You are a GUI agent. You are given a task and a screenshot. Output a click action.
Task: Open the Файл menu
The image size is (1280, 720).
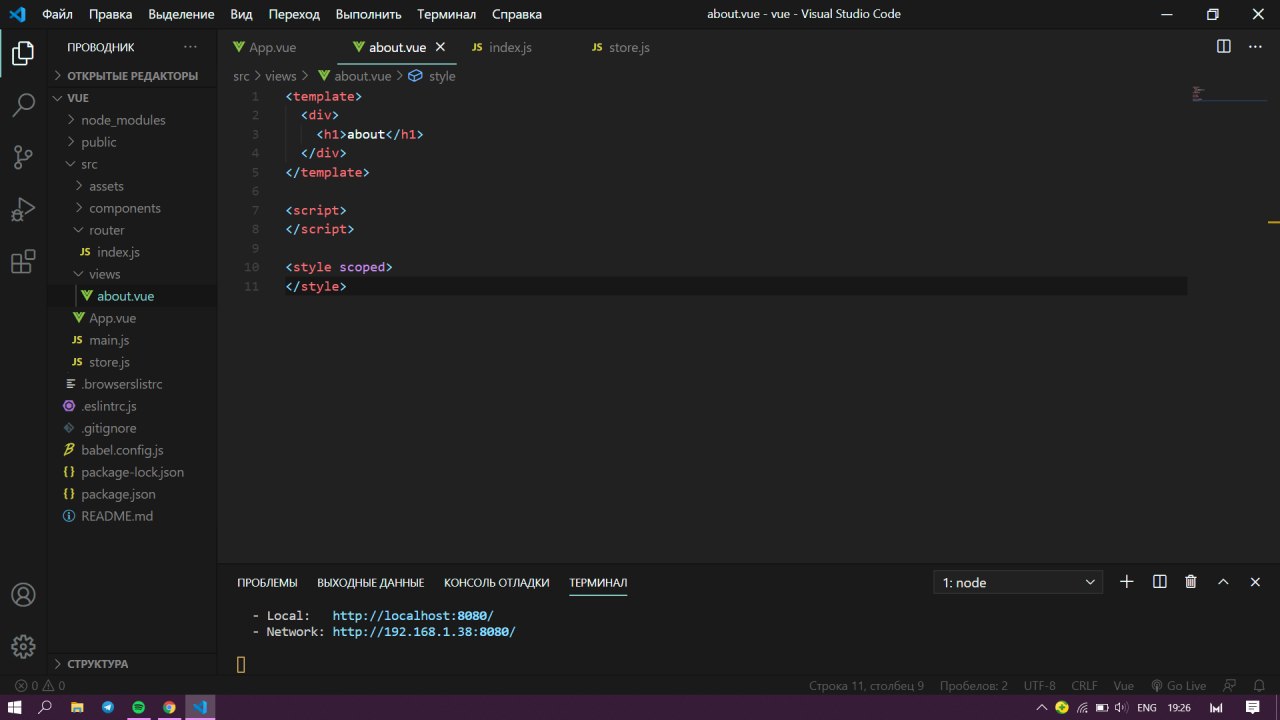click(58, 14)
